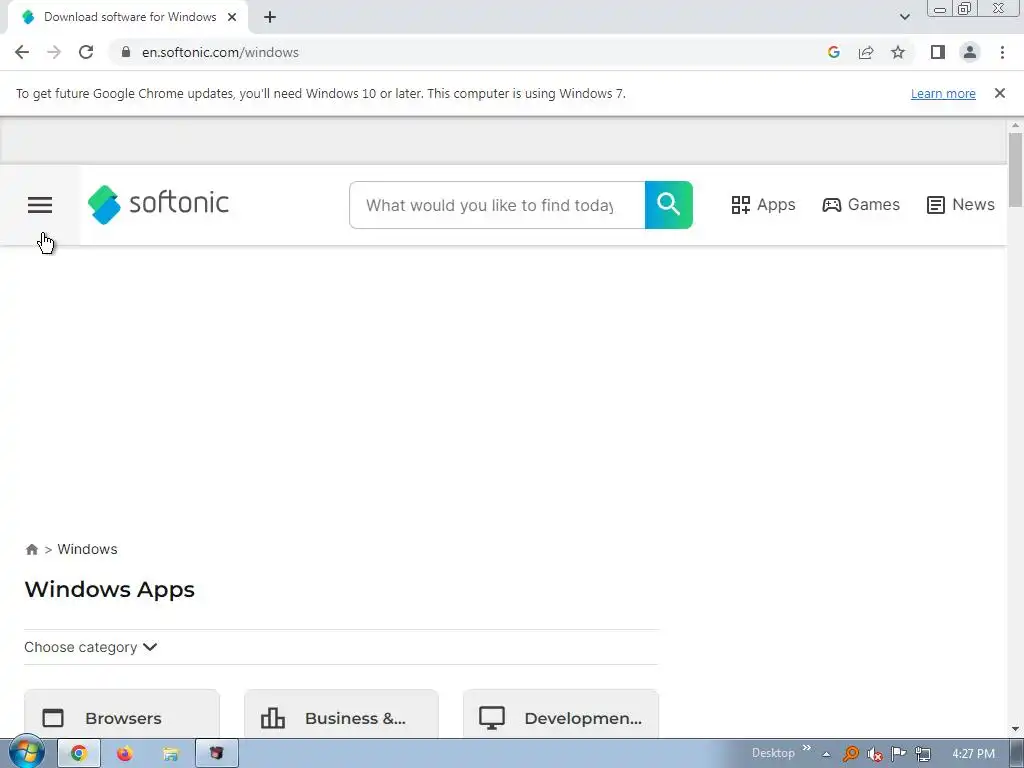Bookmark this tab with star
Screen dimensions: 1024x768
coord(898,52)
